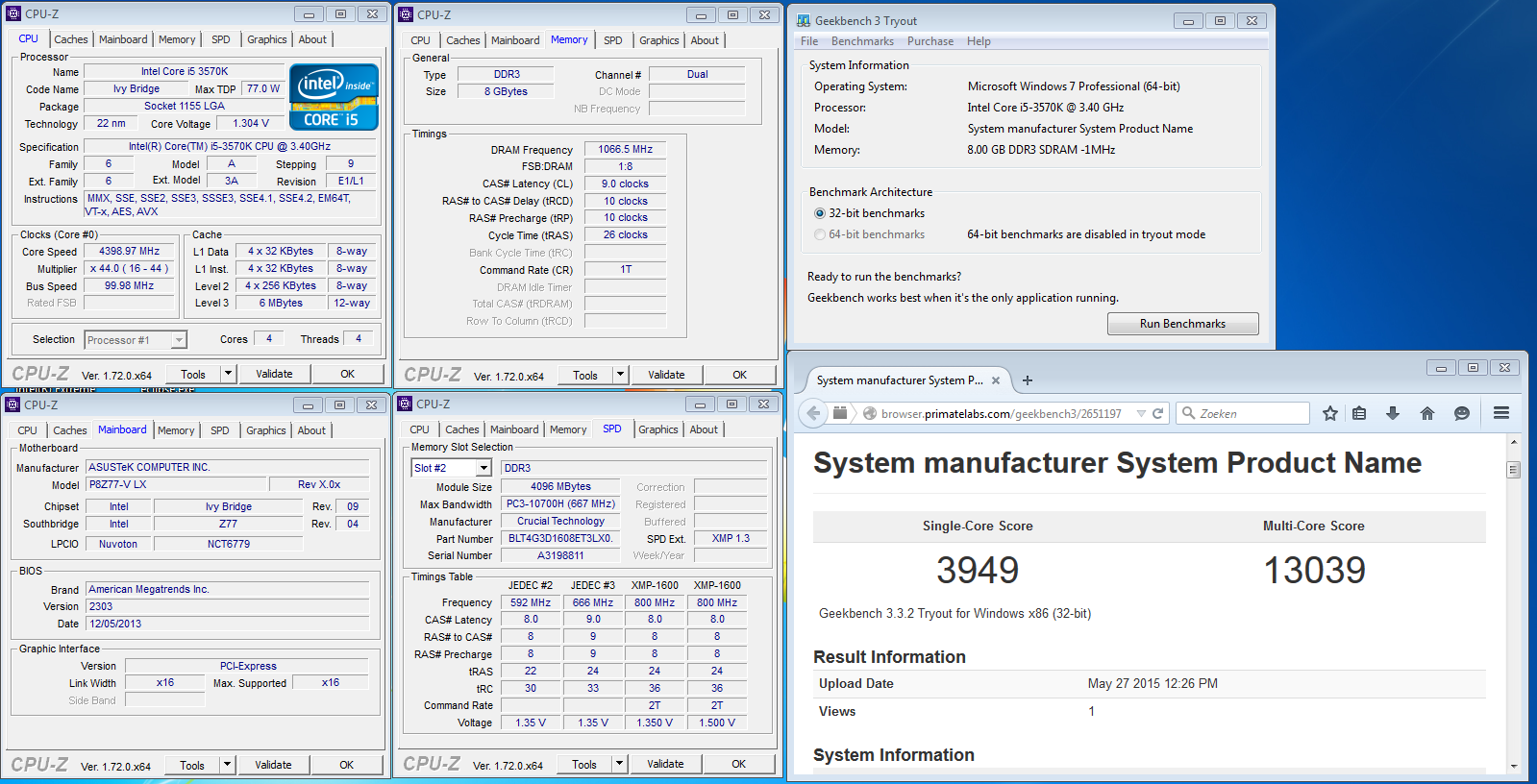Open the URL bar history dropdown arrow
This screenshot has width=1537, height=784.
click(1141, 413)
